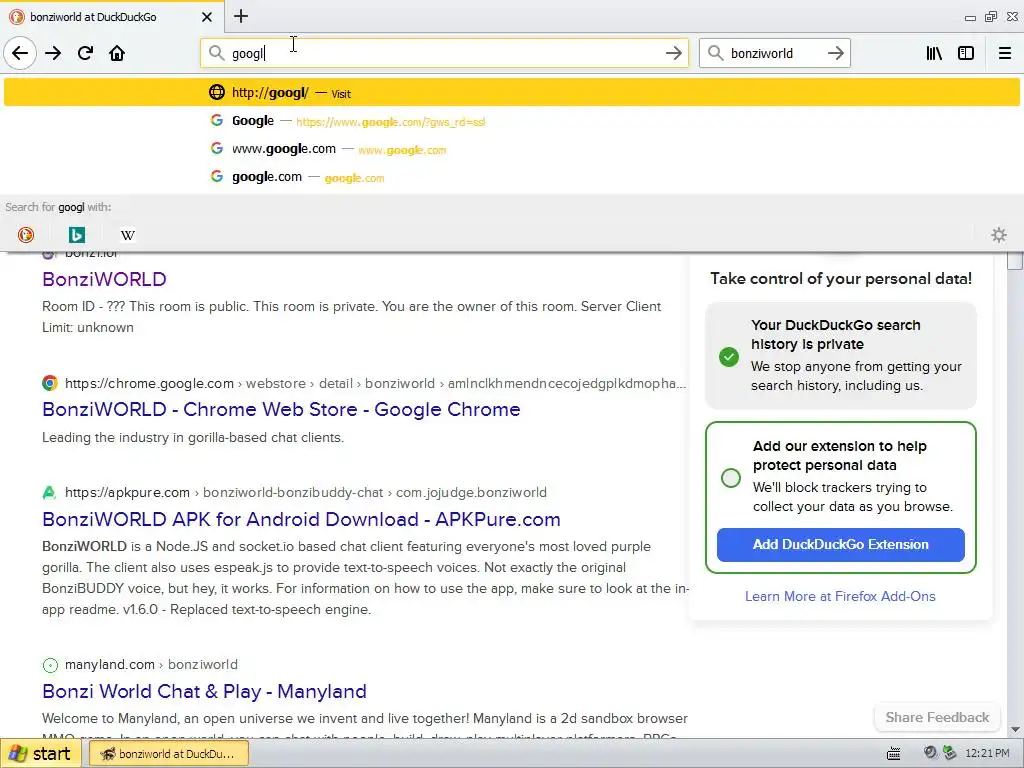This screenshot has width=1024, height=768.
Task: Choose the www.google.com suggestion
Action: [x=512, y=149]
